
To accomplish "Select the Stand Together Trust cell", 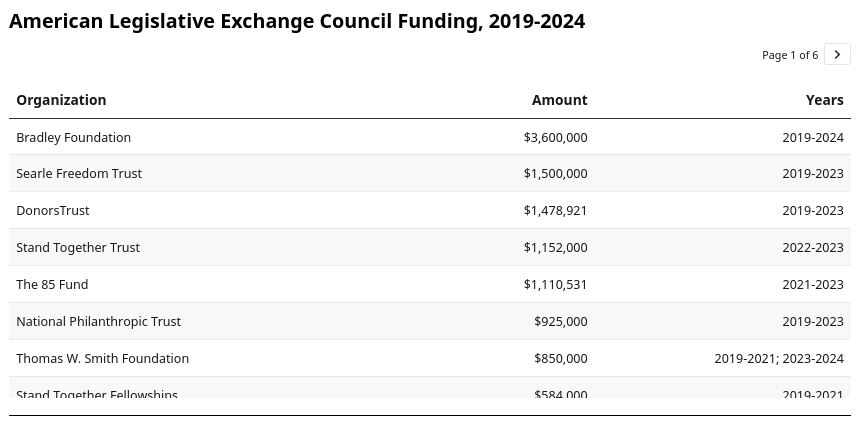I will 78,248.
